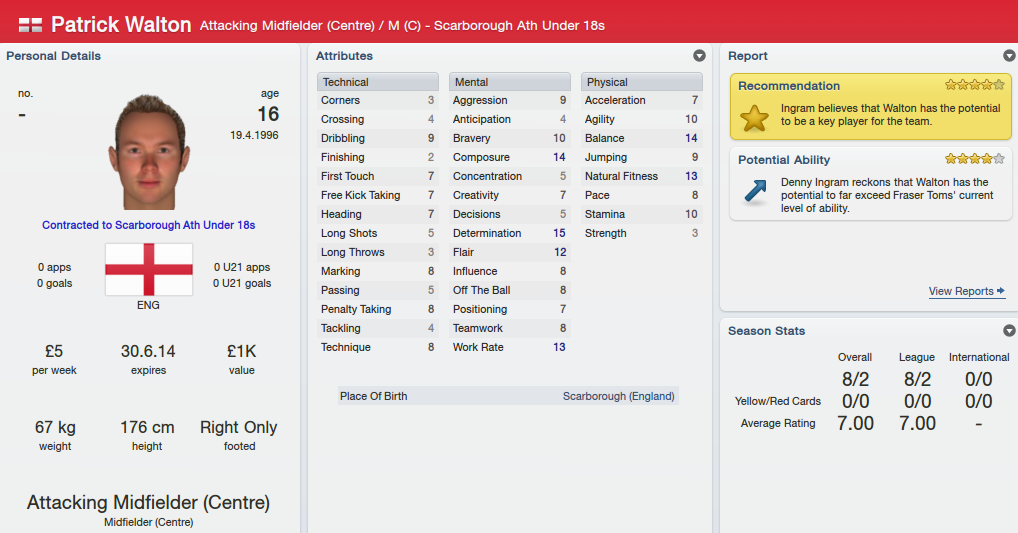Viewport: 1018px width, 533px height.
Task: Click the Scarborough (England) birthplace link
Action: [619, 396]
